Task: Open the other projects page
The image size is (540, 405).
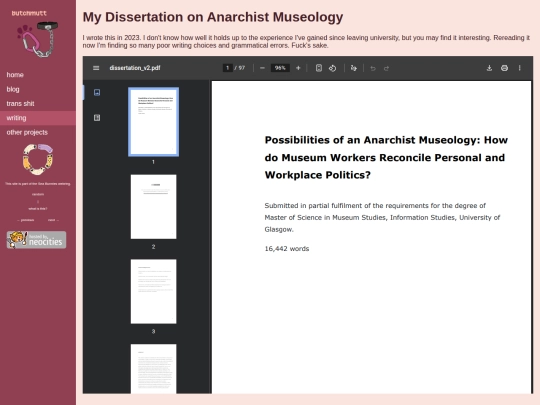Action: (27, 132)
